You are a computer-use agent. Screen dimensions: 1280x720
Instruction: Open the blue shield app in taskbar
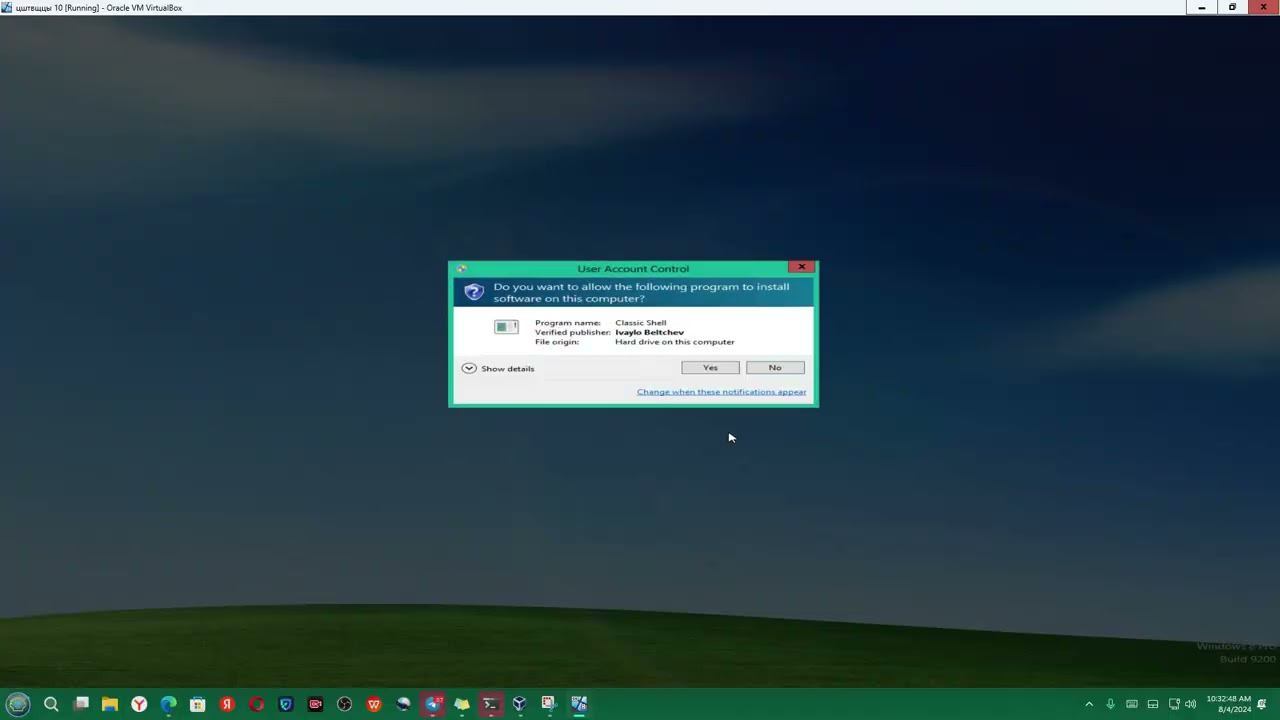click(x=286, y=704)
